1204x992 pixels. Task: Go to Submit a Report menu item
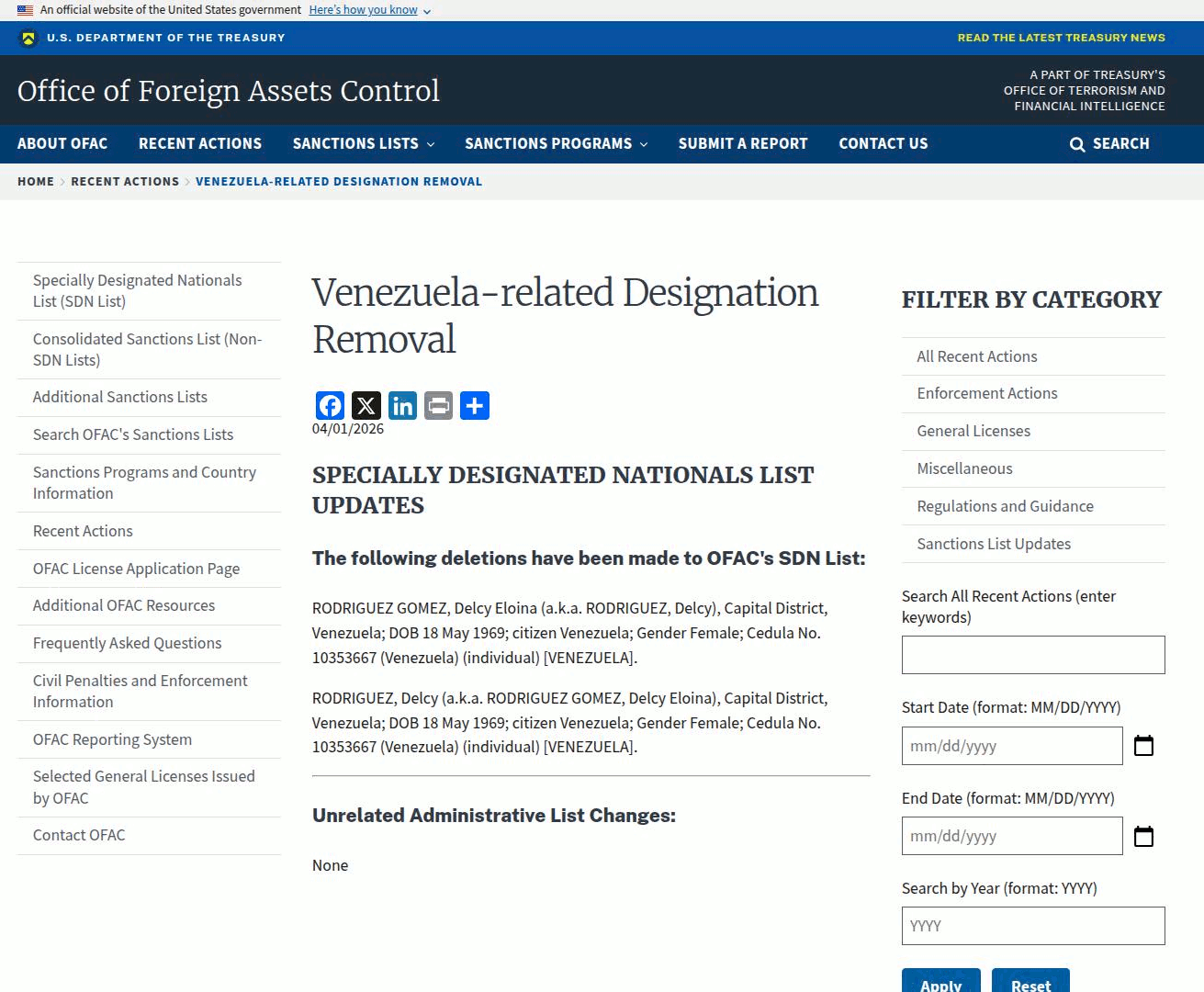click(x=742, y=144)
